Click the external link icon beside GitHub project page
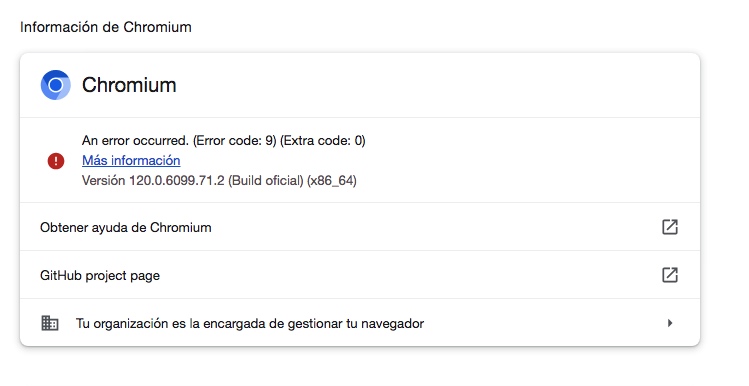 pyautogui.click(x=670, y=275)
